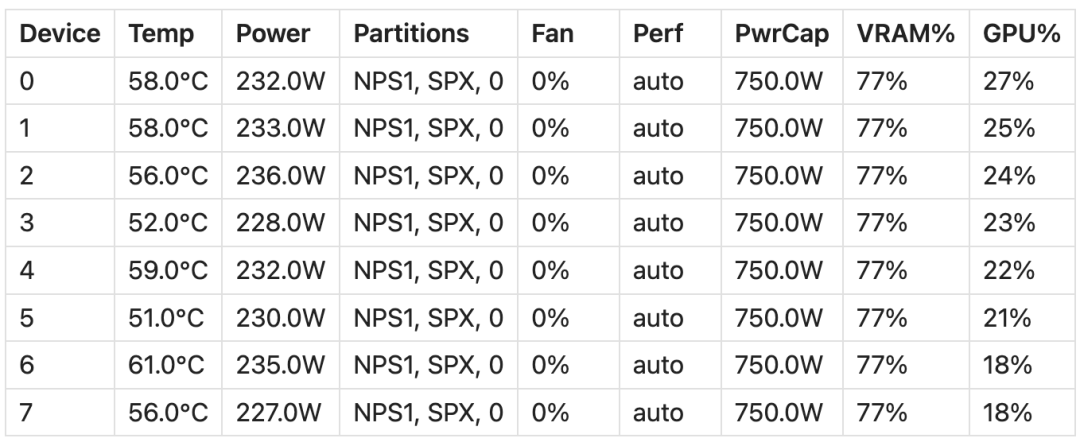Click the Fan column header
This screenshot has height=442, width=1080.
(568, 33)
